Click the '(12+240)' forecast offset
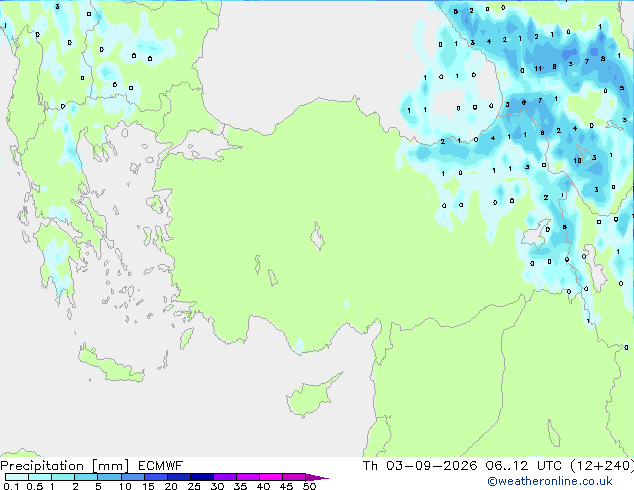Viewport: 634px width, 490px height. [x=602, y=466]
